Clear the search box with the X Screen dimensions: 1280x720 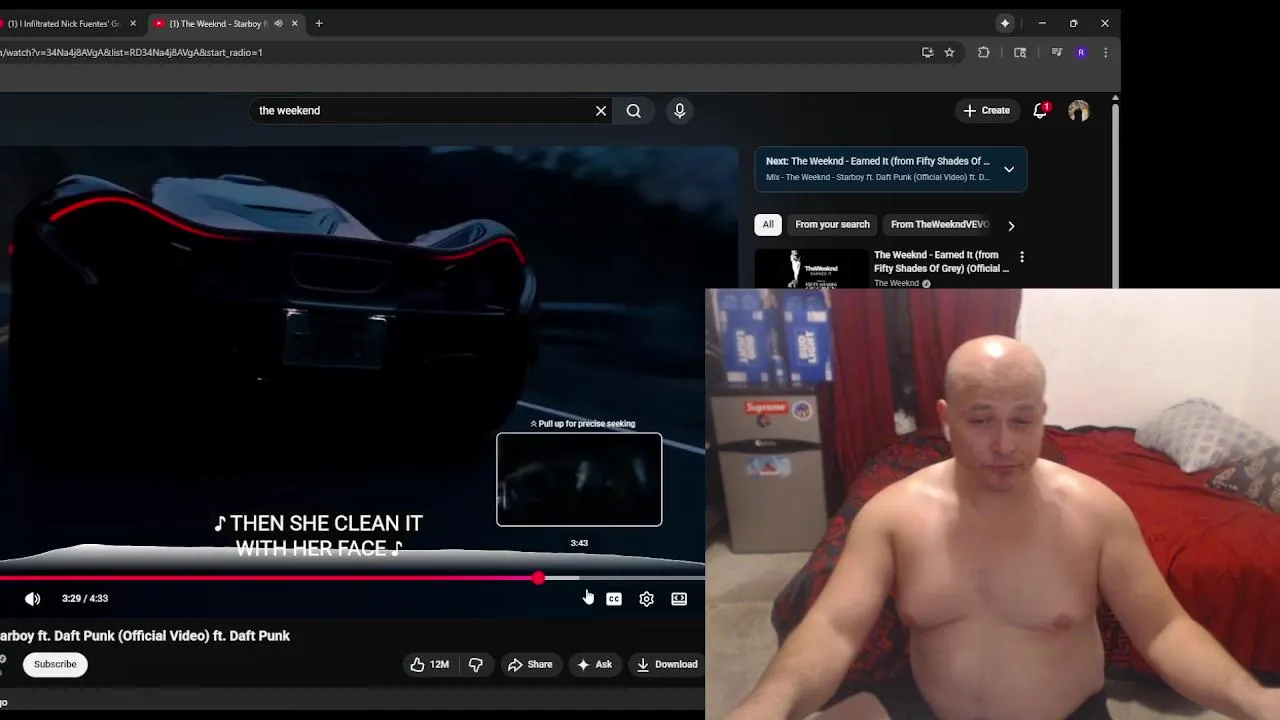click(601, 111)
